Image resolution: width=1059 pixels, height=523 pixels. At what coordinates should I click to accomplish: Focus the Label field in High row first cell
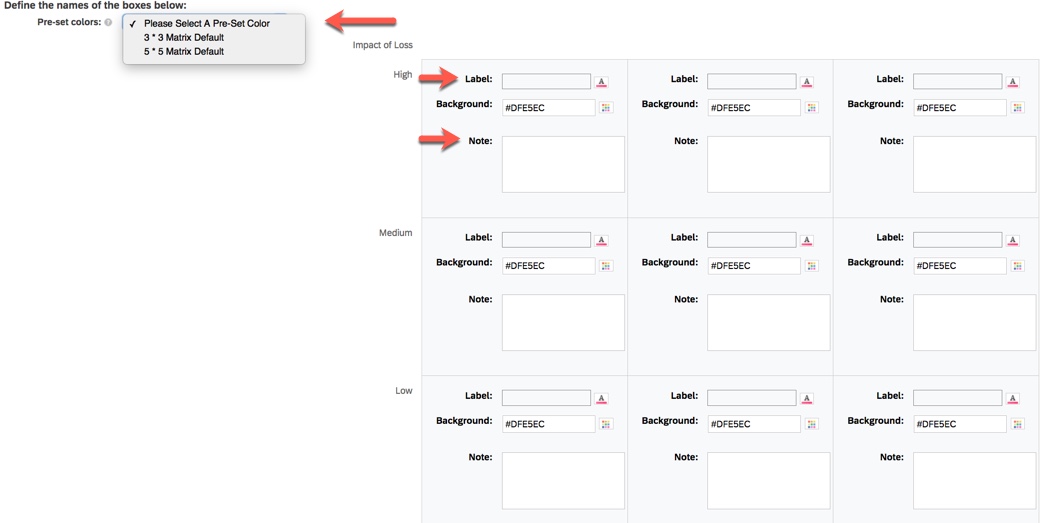(546, 82)
